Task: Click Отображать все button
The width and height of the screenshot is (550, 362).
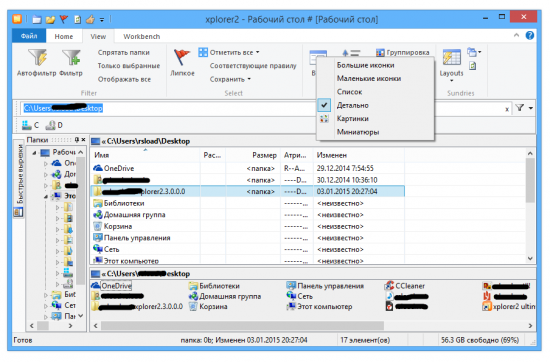Action: pyautogui.click(x=124, y=79)
